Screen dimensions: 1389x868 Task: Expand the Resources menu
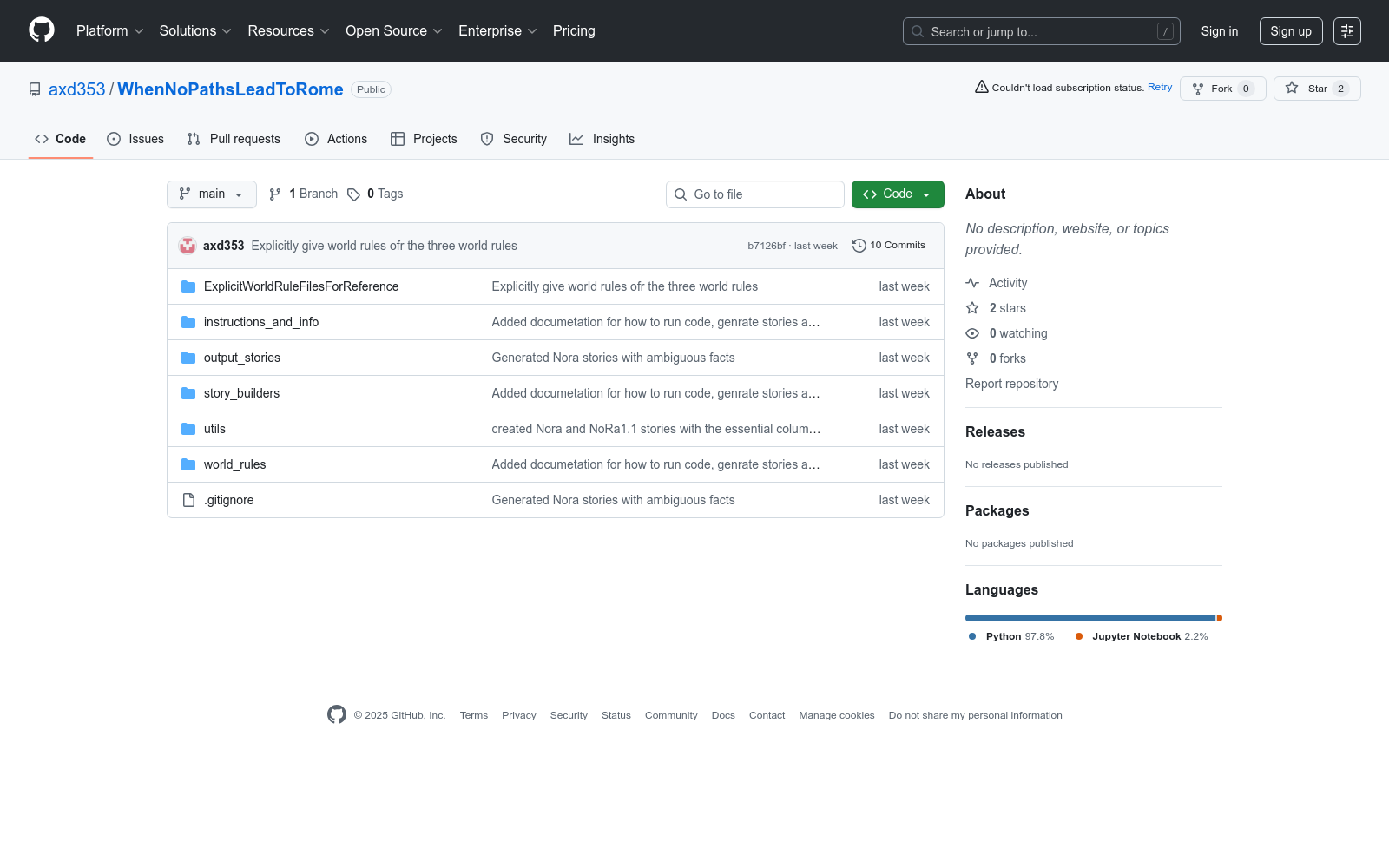pyautogui.click(x=288, y=31)
